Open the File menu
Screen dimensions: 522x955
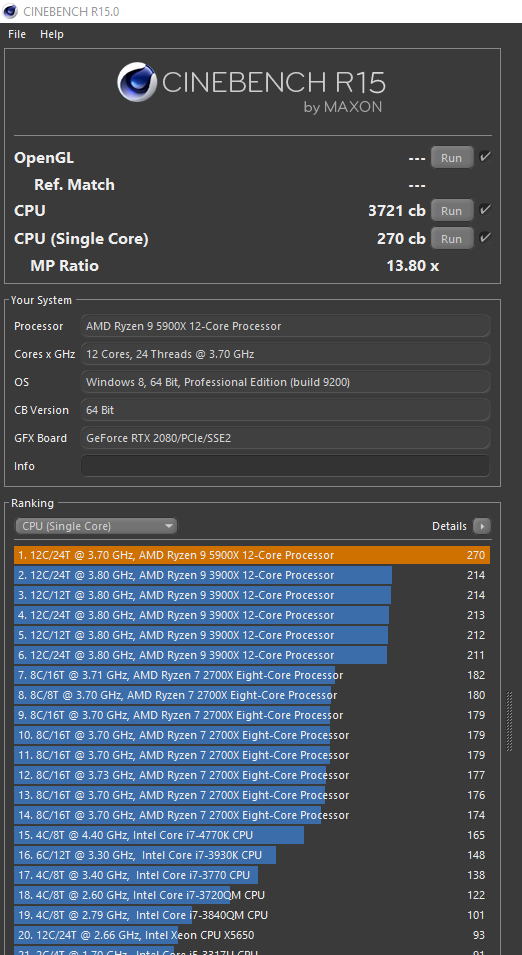point(17,35)
